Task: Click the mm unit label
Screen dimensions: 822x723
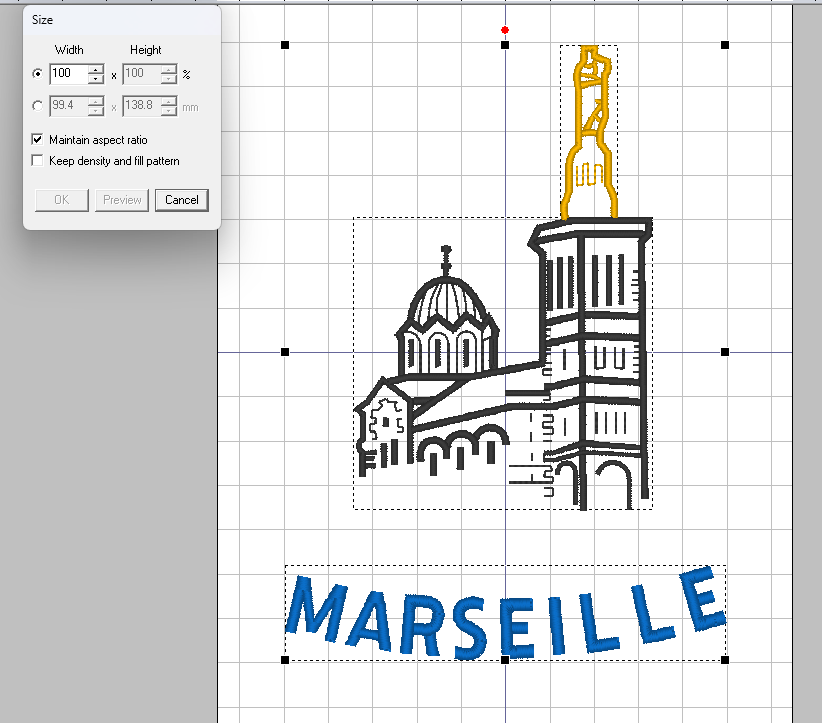Action: 190,107
